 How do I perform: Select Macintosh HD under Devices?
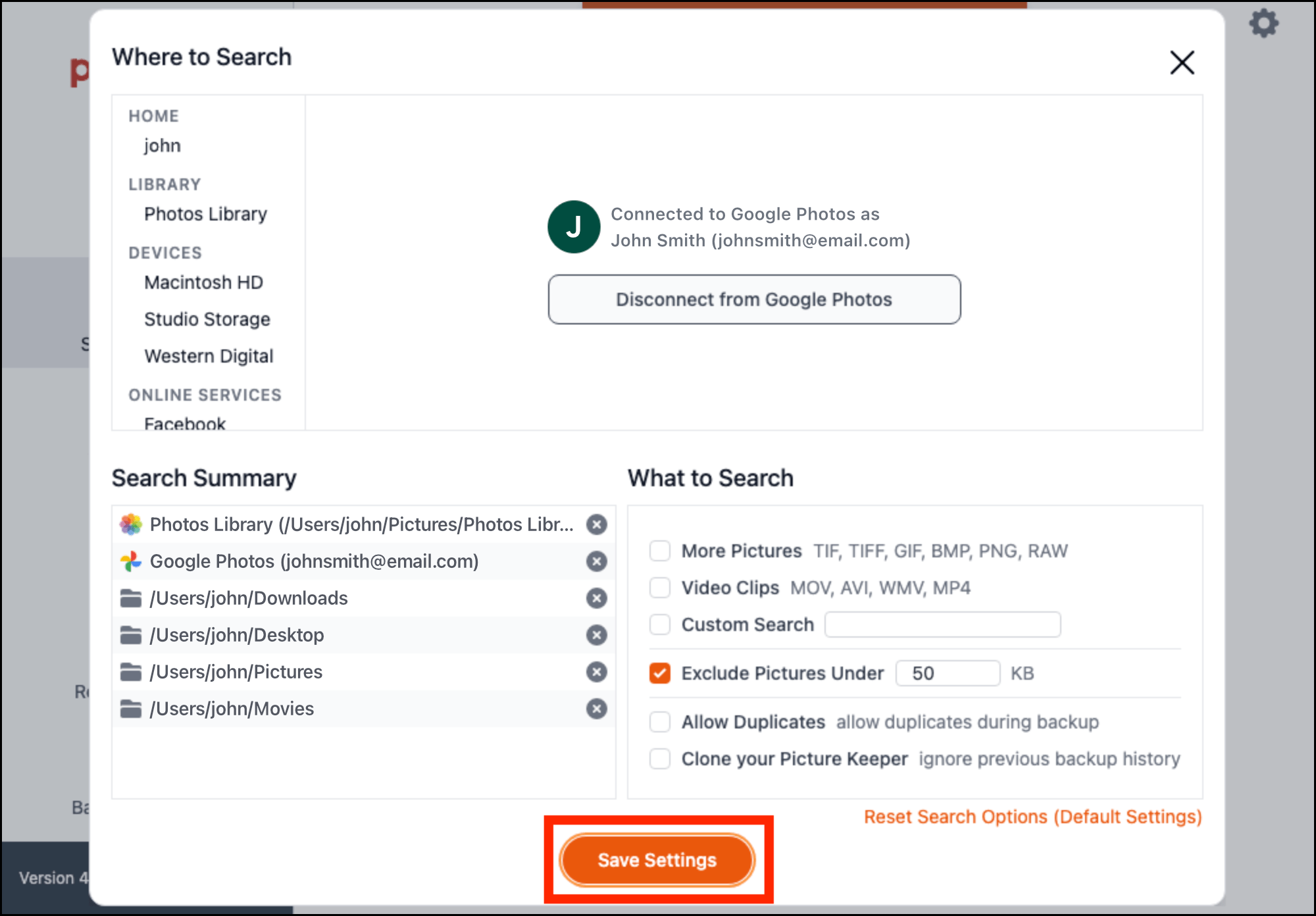pyautogui.click(x=203, y=282)
